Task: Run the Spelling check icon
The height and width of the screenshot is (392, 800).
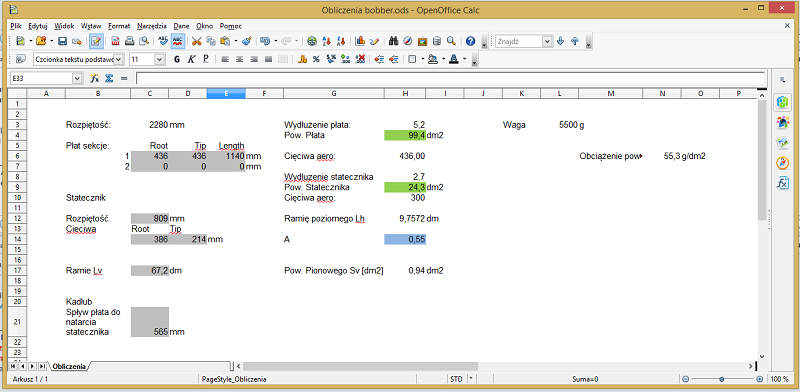Action: point(163,41)
